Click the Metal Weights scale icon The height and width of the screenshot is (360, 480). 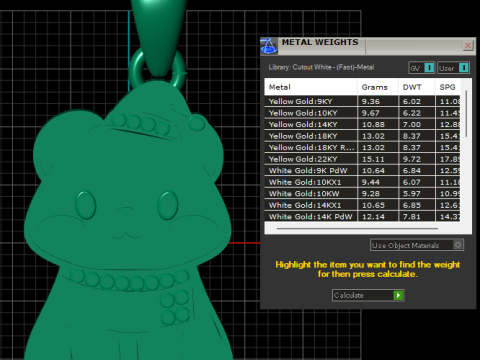point(269,46)
